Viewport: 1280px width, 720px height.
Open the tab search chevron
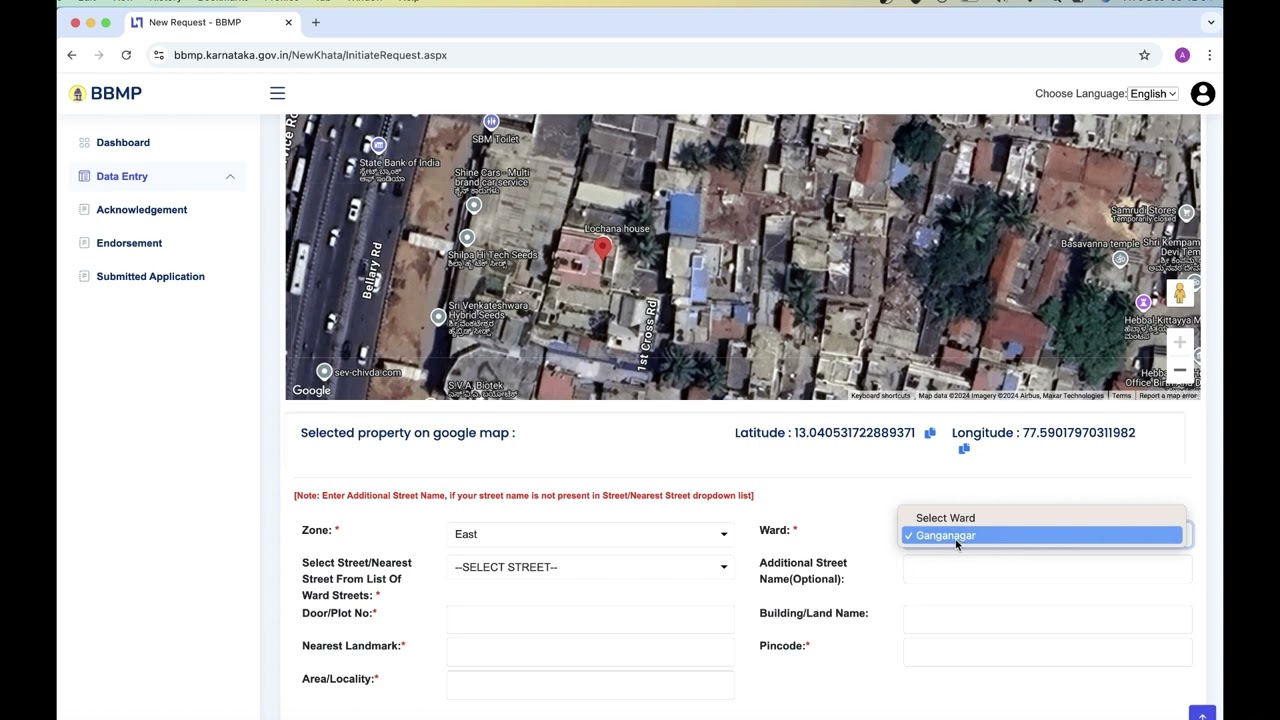[x=1211, y=22]
